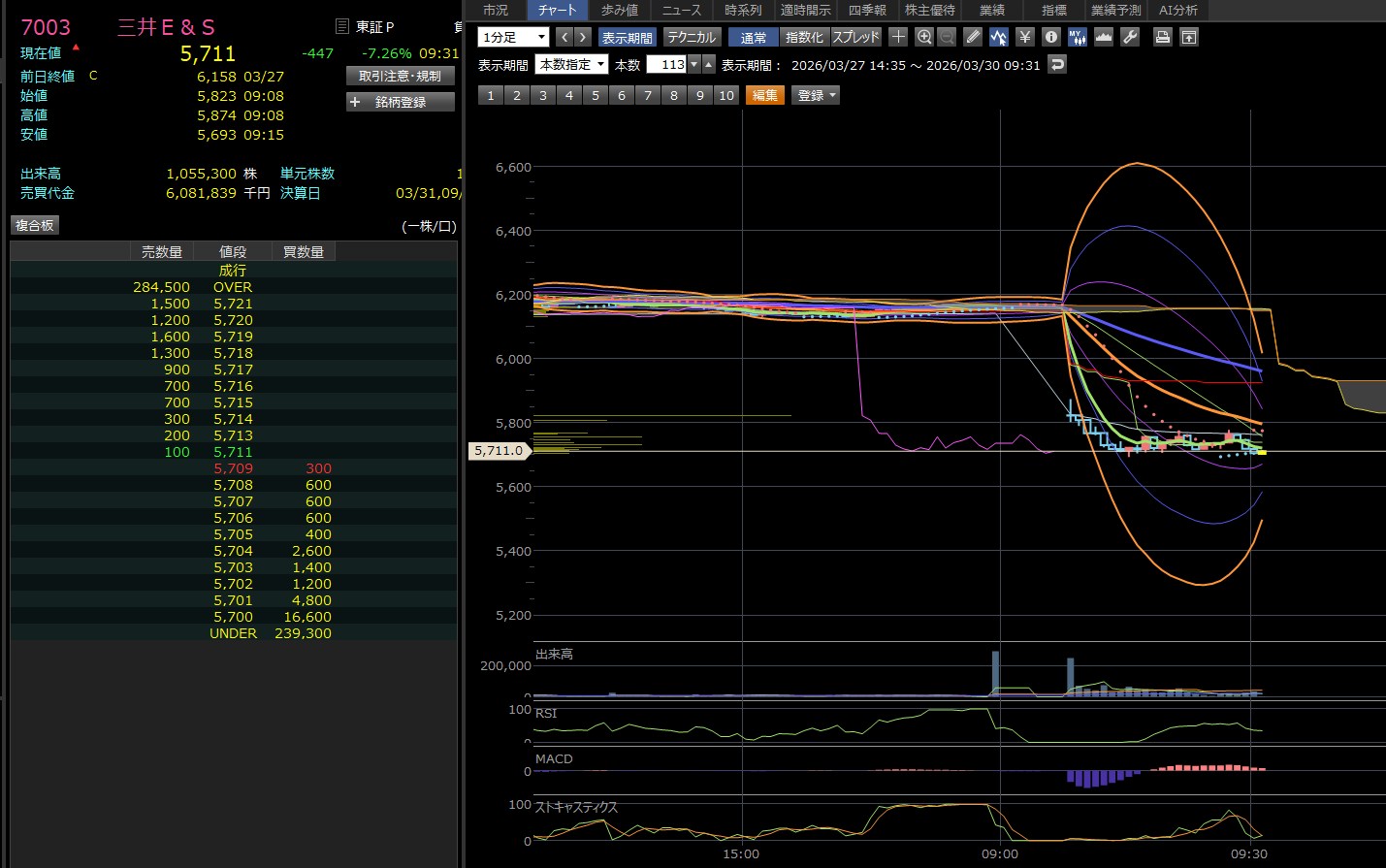Click the crosshair cursor icon
1386x868 pixels.
[x=898, y=37]
